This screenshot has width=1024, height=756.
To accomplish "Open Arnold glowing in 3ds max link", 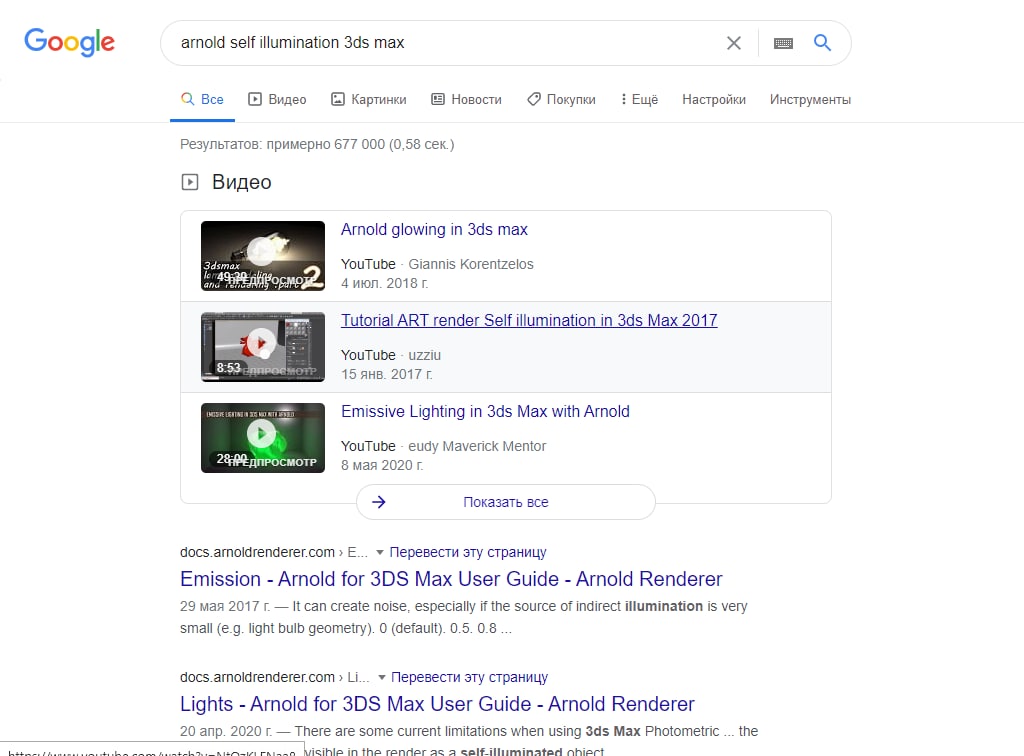I will [434, 229].
